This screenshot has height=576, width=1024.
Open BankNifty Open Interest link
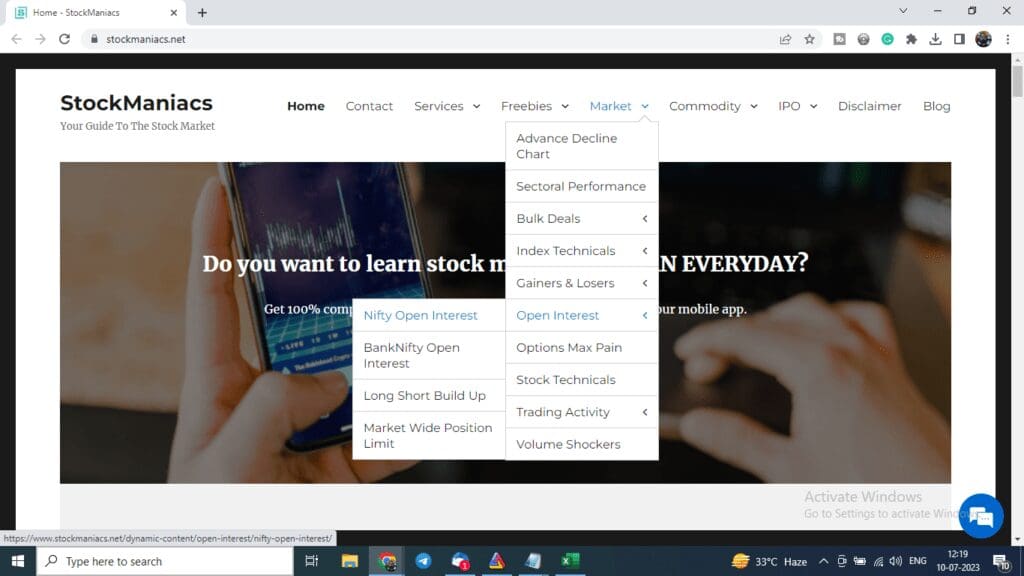click(x=429, y=355)
